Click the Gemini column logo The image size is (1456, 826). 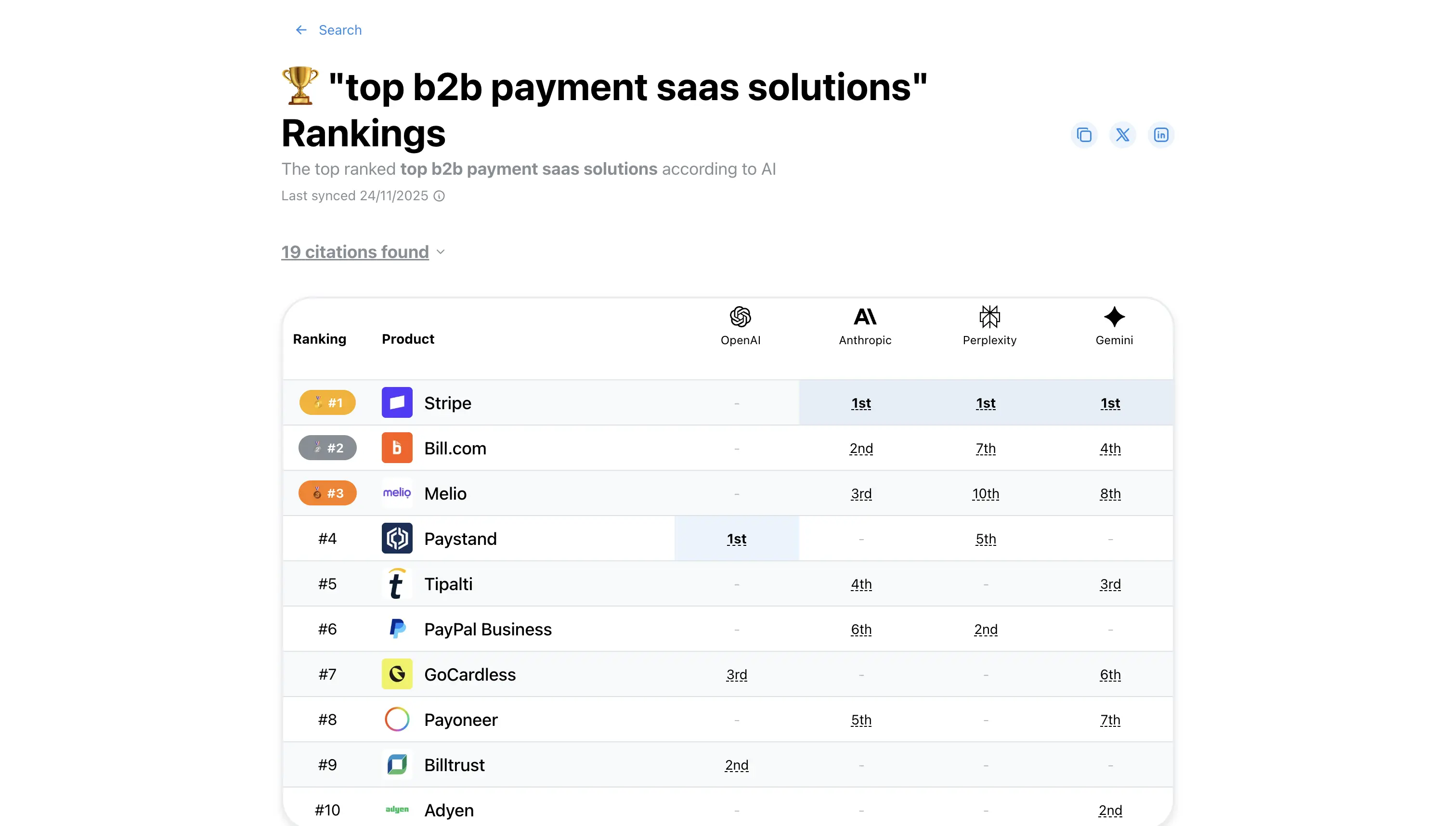point(1114,317)
